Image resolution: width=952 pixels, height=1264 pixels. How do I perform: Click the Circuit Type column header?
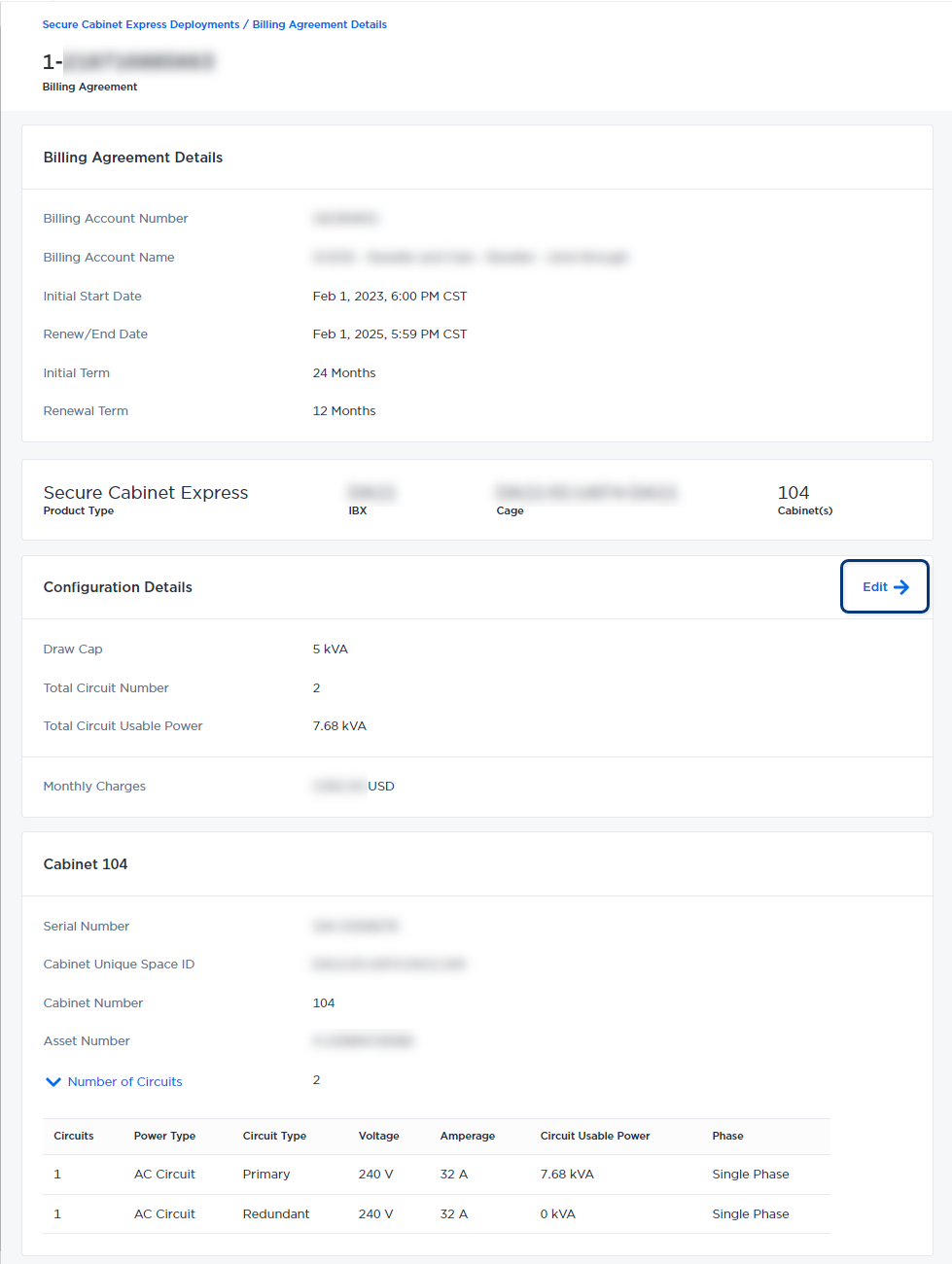pos(274,1137)
